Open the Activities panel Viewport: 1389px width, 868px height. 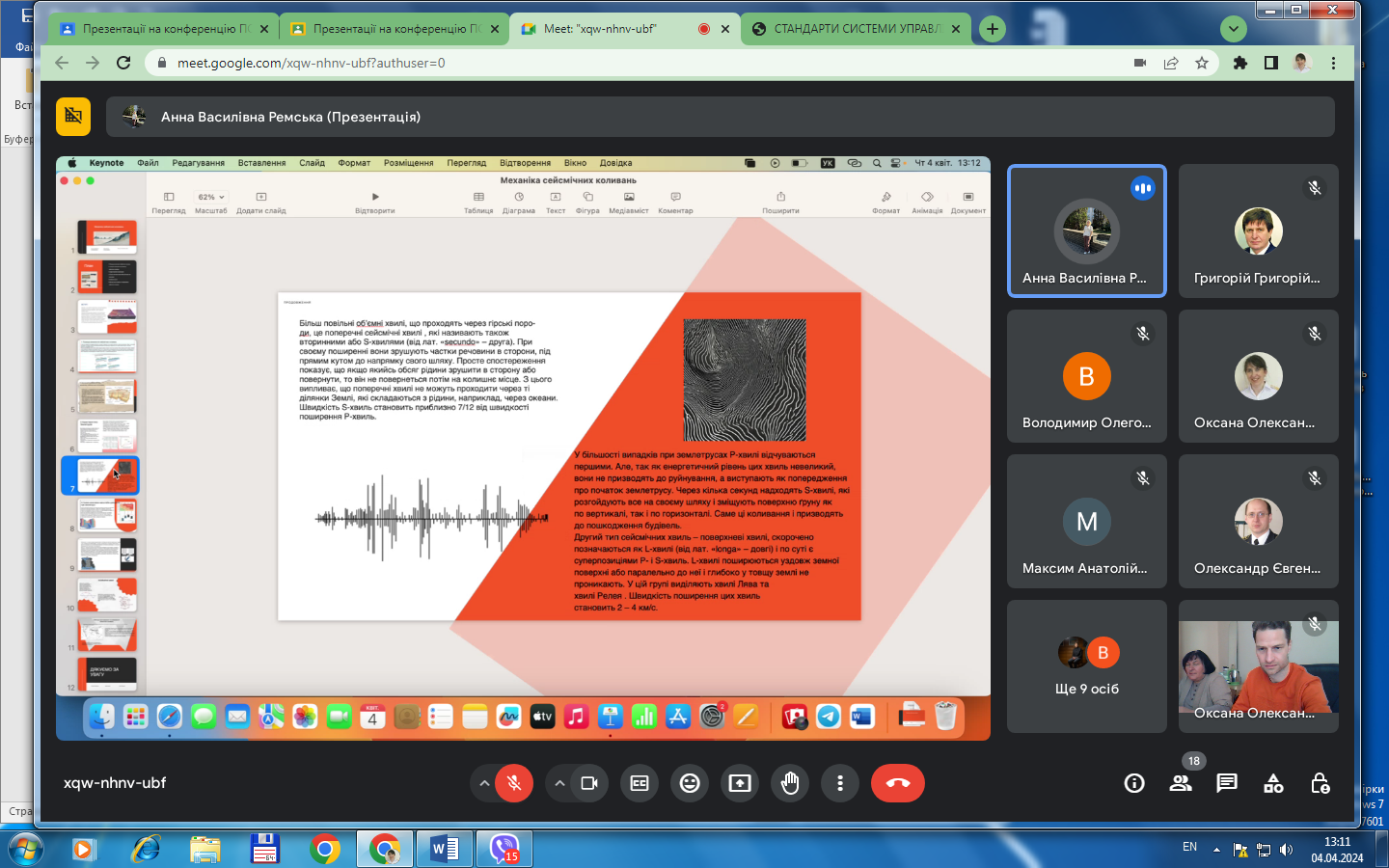1273,783
